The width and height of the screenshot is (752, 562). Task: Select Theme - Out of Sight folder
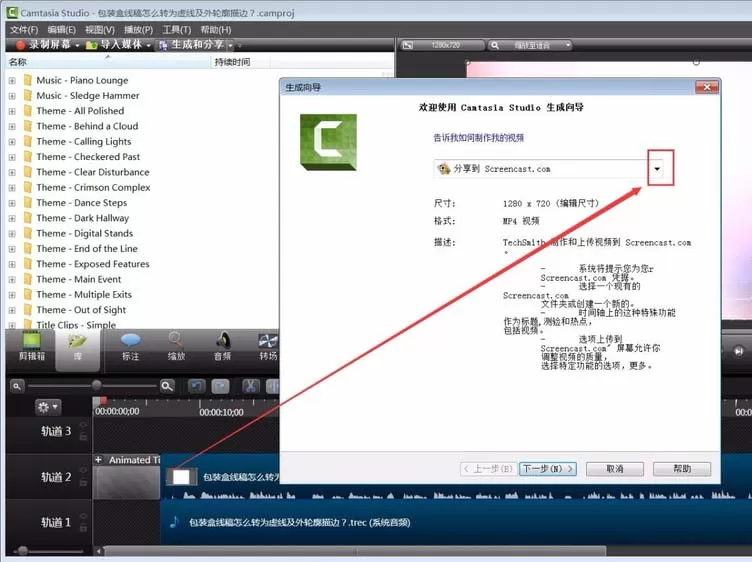[x=81, y=310]
